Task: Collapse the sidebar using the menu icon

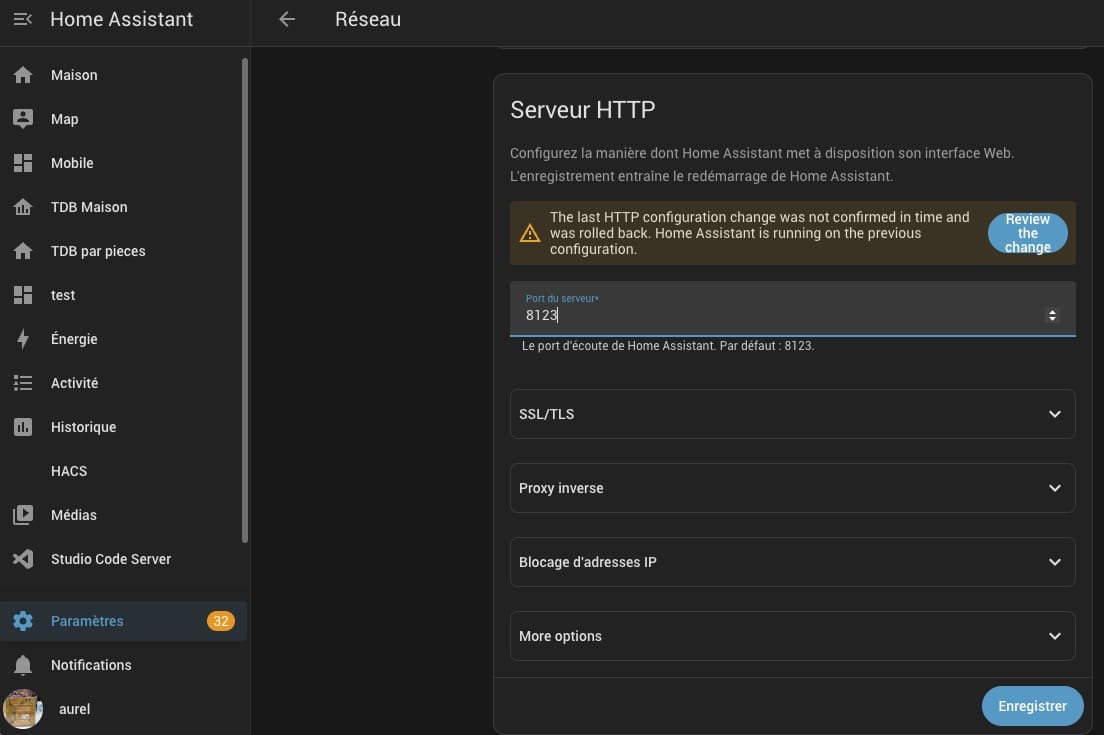Action: [23, 19]
